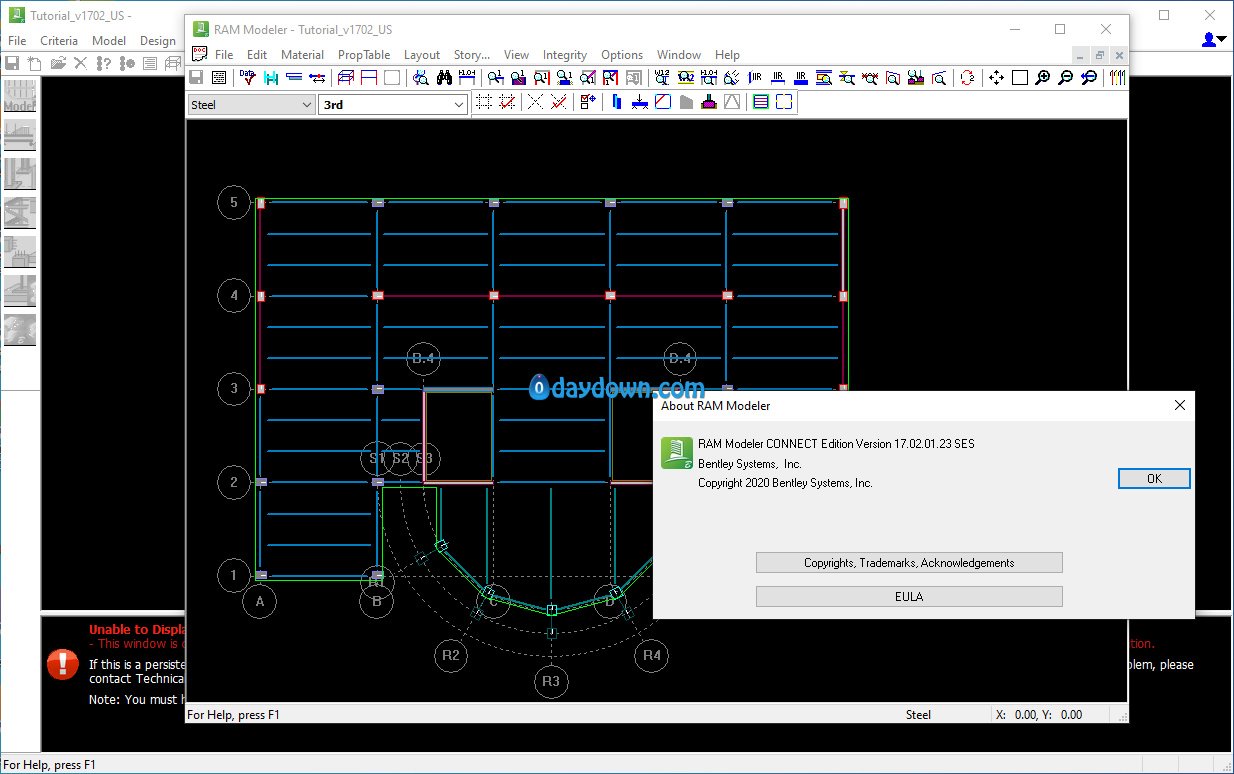1234x774 pixels.
Task: Click the zoom in magnifier icon
Action: (1043, 78)
